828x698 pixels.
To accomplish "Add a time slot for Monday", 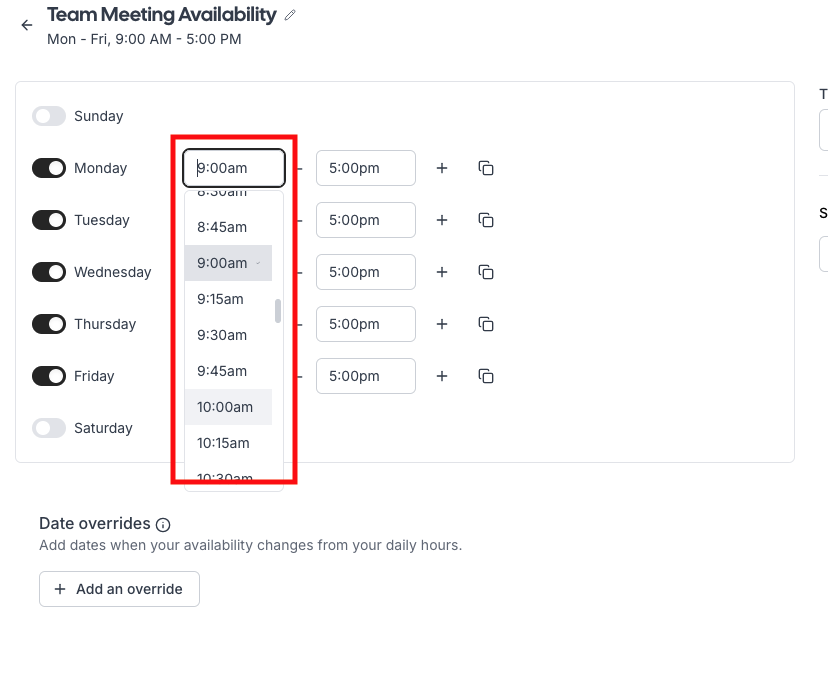I will pyautogui.click(x=442, y=168).
